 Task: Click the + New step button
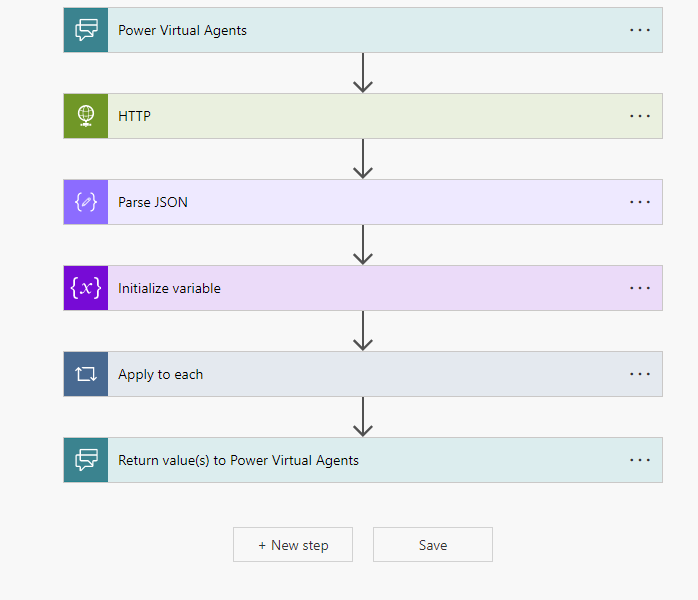coord(293,545)
